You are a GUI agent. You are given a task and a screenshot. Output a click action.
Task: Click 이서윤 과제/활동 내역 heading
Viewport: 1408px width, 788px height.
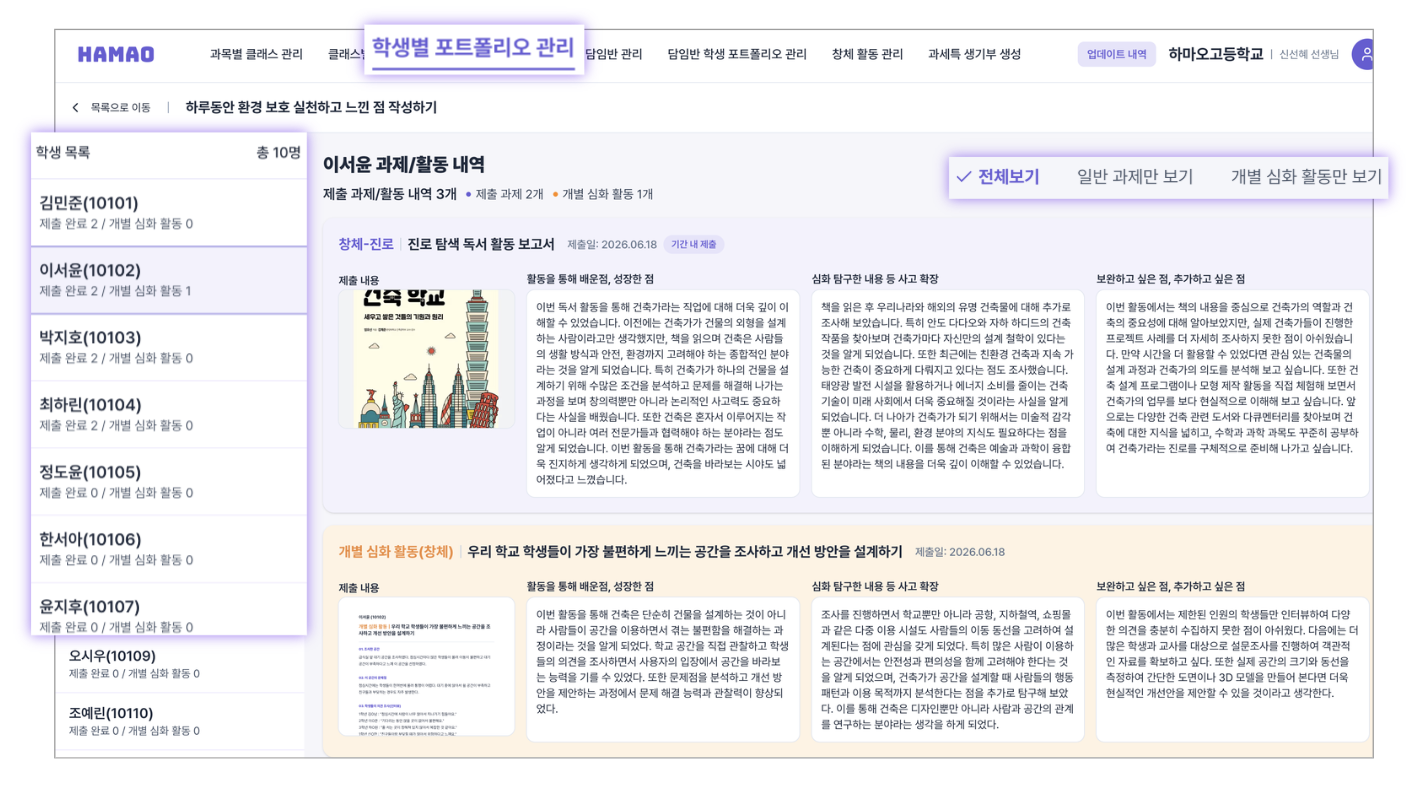pyautogui.click(x=404, y=165)
